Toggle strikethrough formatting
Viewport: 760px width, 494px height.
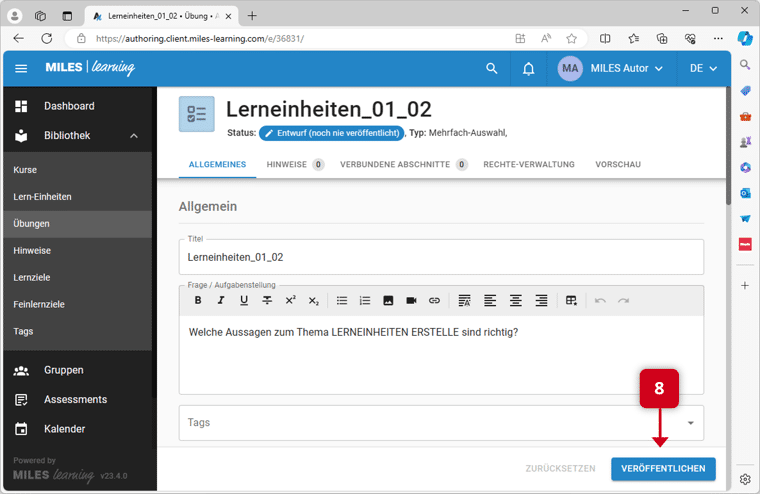267,300
